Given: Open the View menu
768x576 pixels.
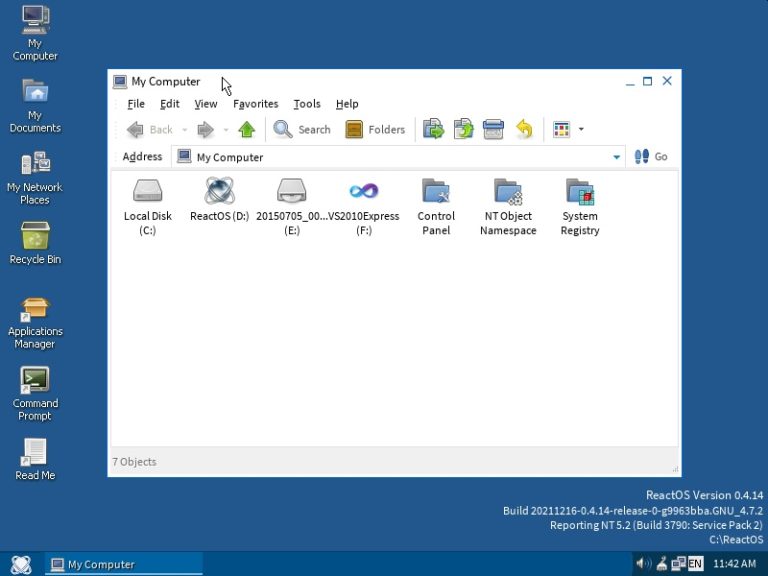Looking at the screenshot, I should tap(206, 104).
